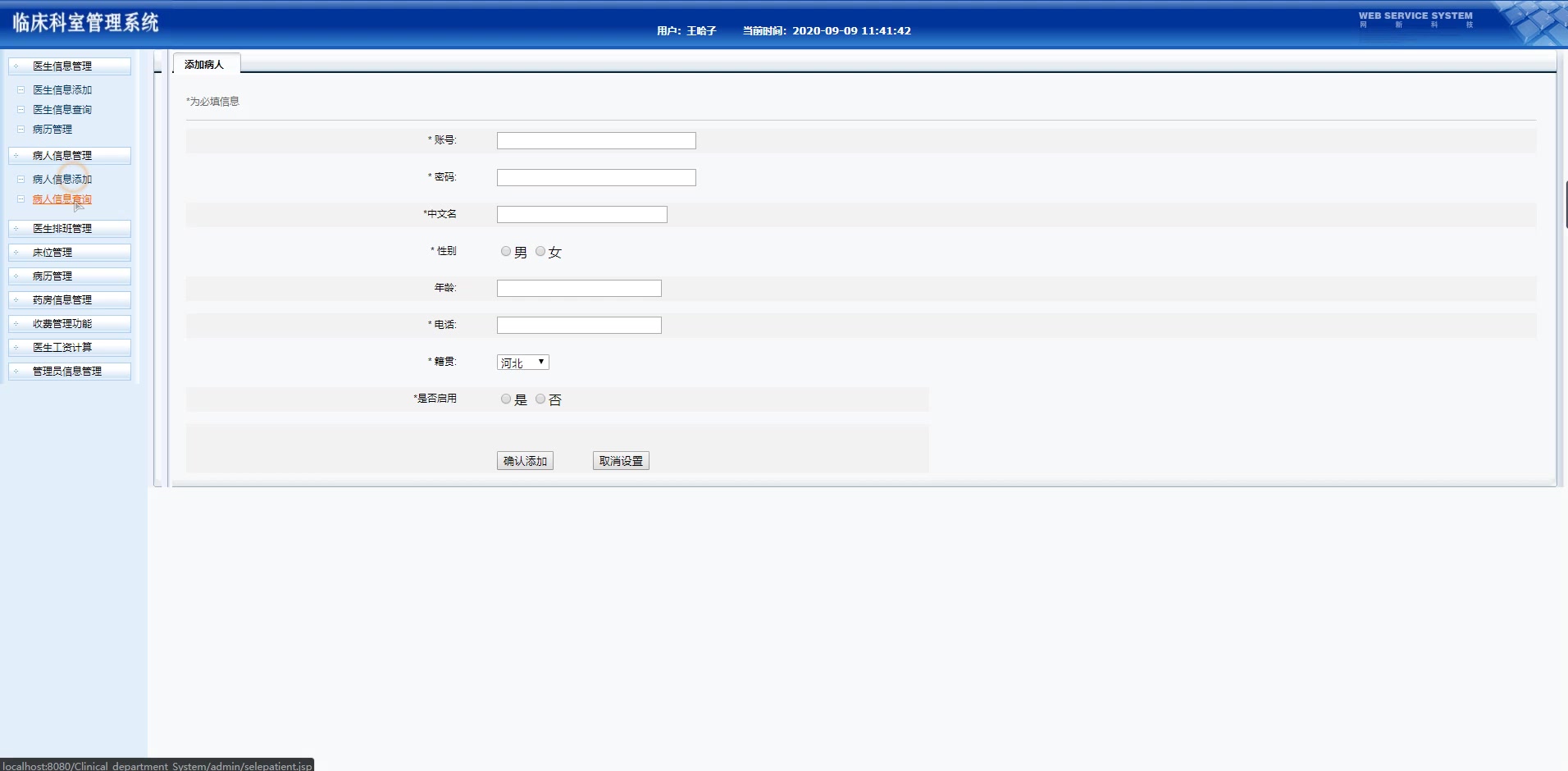Click the plus icon beside 药房信息管理
The height and width of the screenshot is (771, 1568).
click(x=16, y=299)
